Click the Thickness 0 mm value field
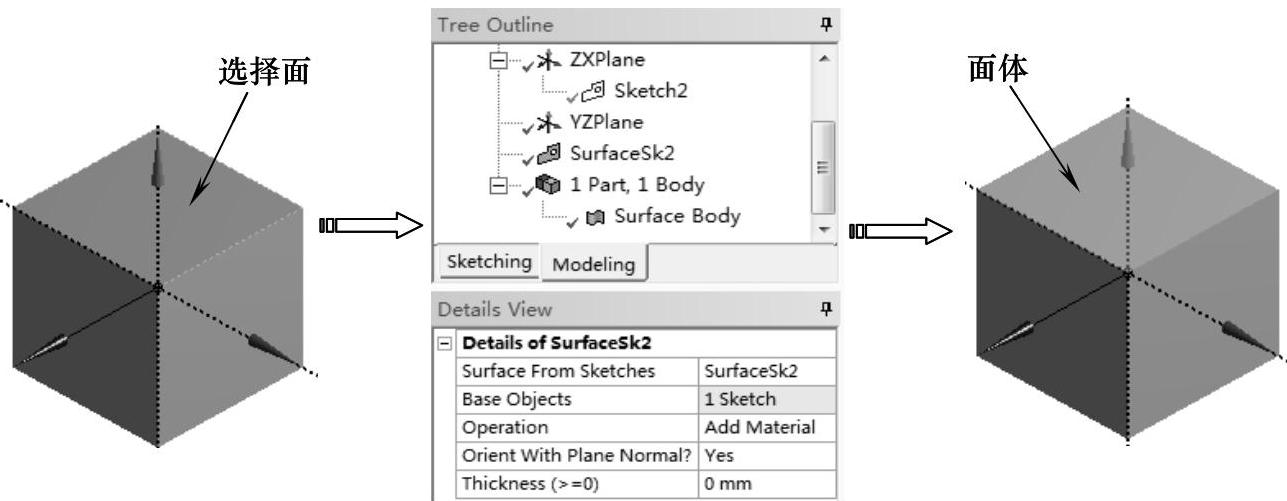 coord(767,483)
